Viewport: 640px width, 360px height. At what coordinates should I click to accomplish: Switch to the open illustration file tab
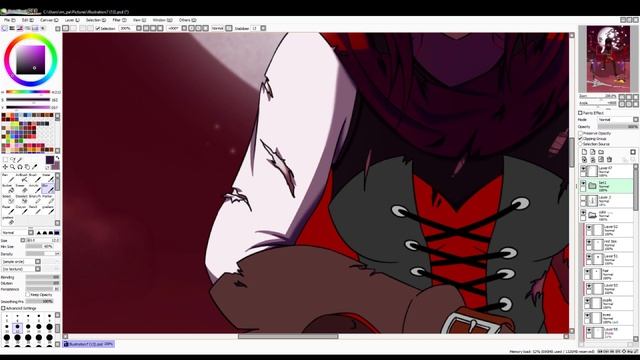click(89, 344)
